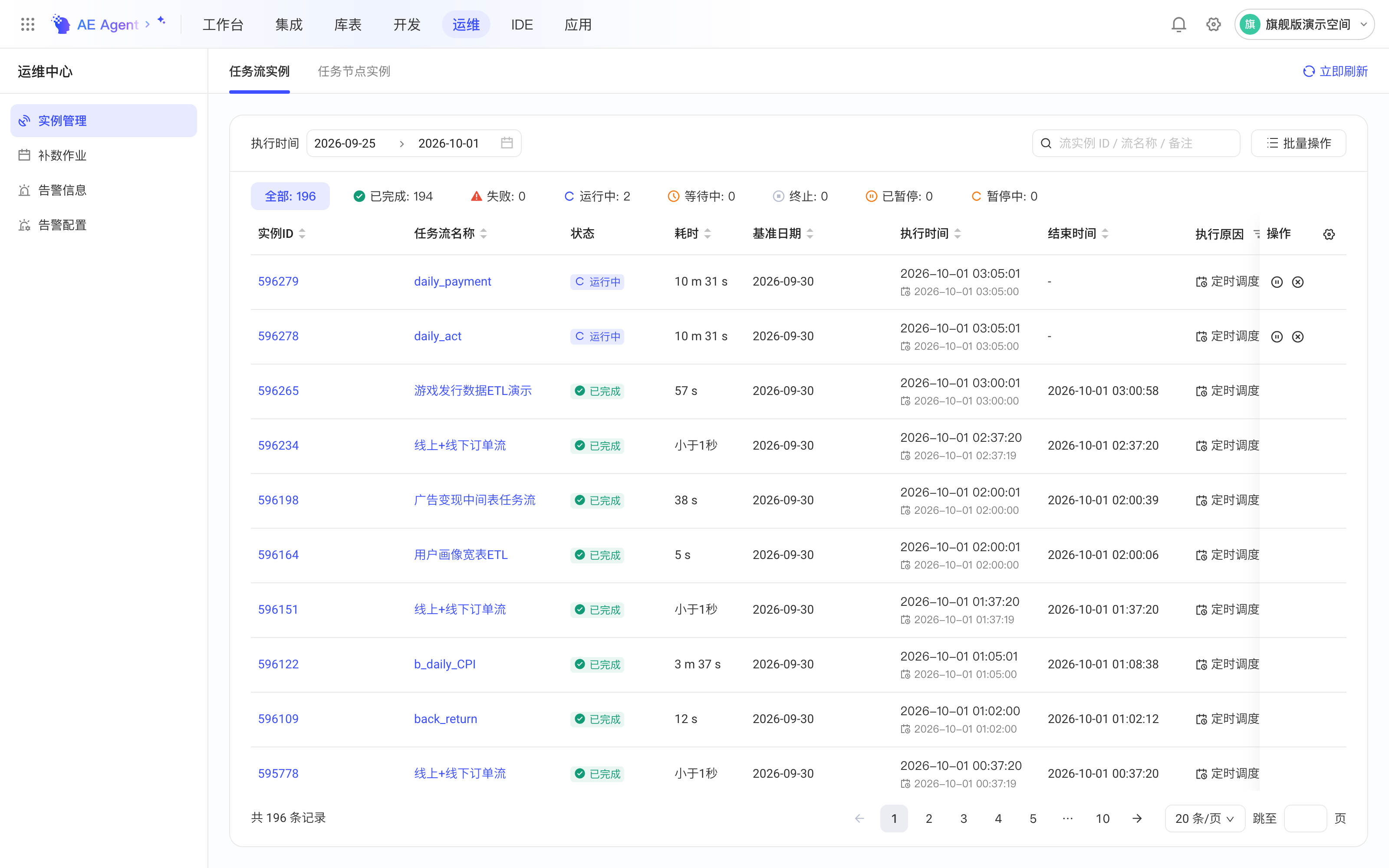Open the app launcher grid icon
Screen dimensions: 1389x868
pyautogui.click(x=27, y=24)
